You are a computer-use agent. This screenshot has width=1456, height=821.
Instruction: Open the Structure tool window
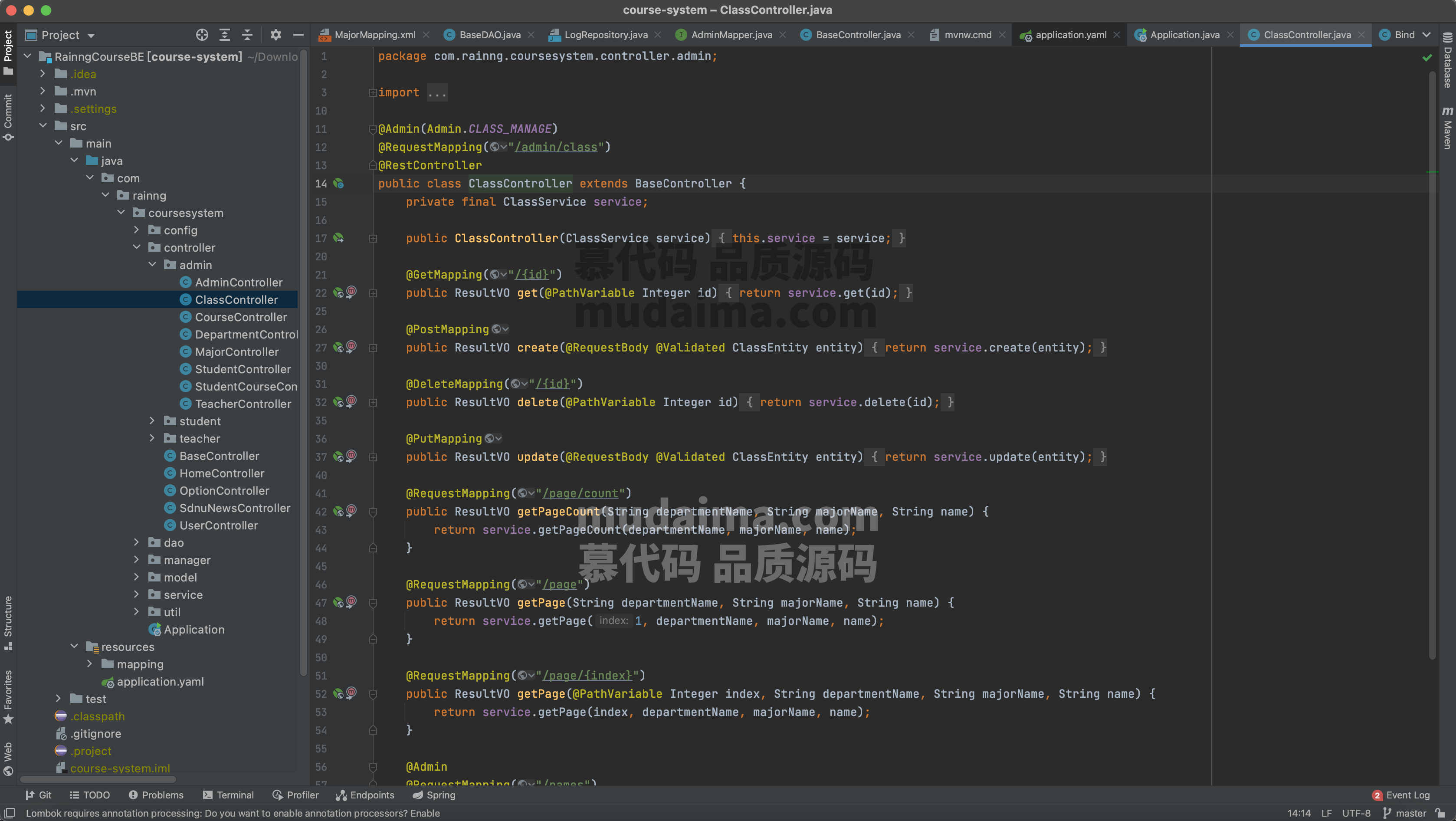tap(8, 623)
